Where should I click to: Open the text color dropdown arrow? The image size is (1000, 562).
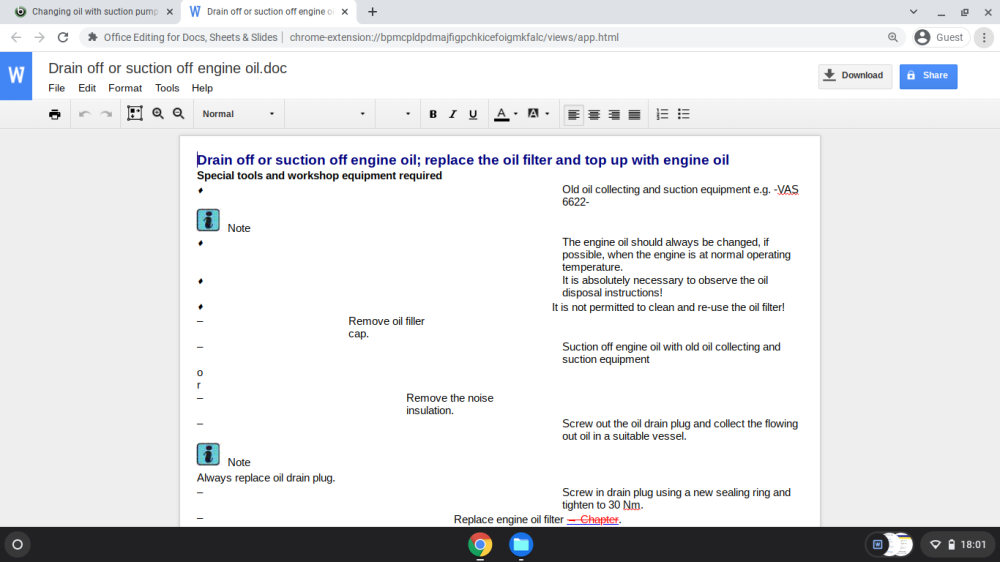click(x=515, y=114)
